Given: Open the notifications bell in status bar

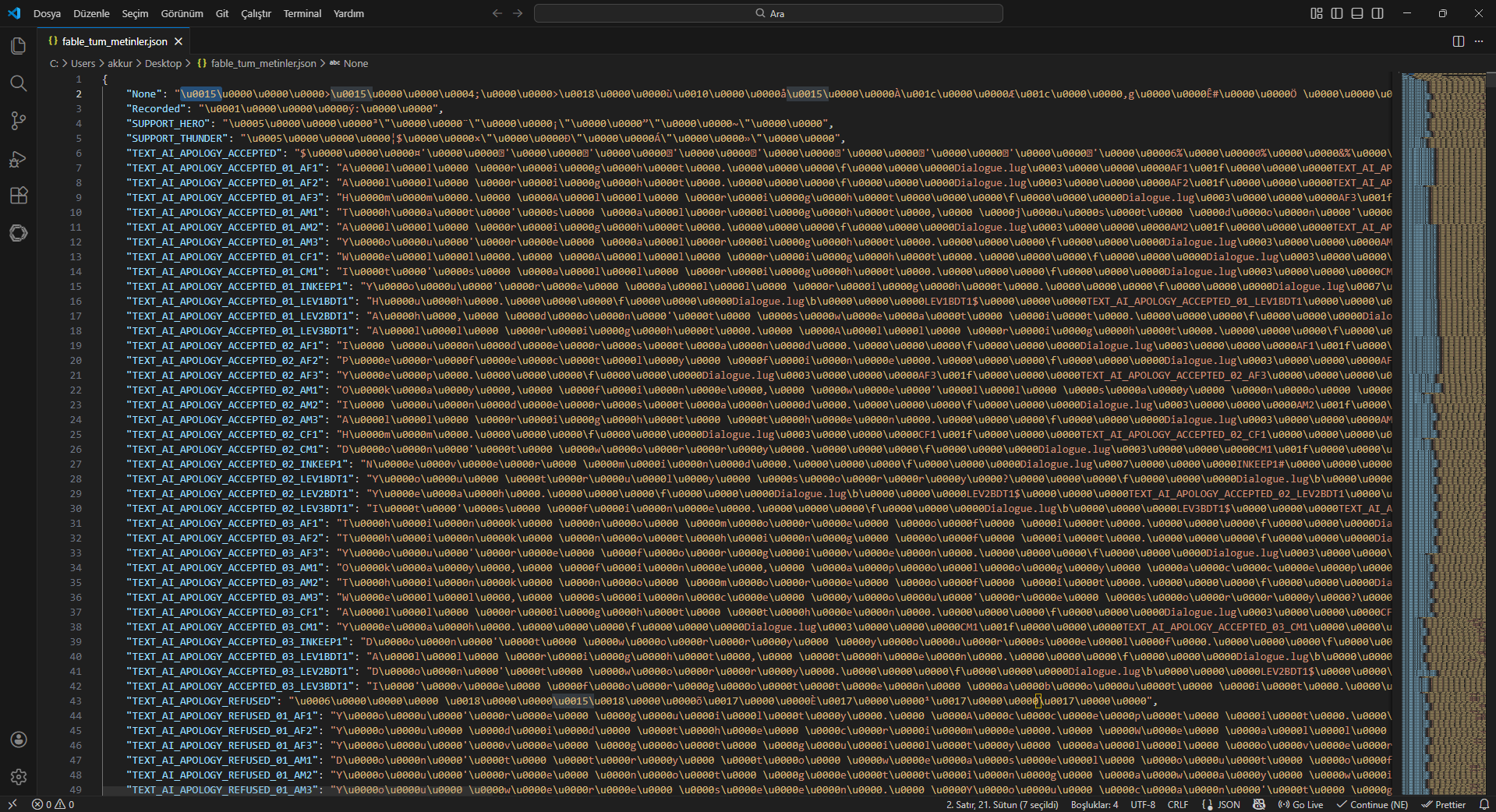Looking at the screenshot, I should coord(1484,804).
